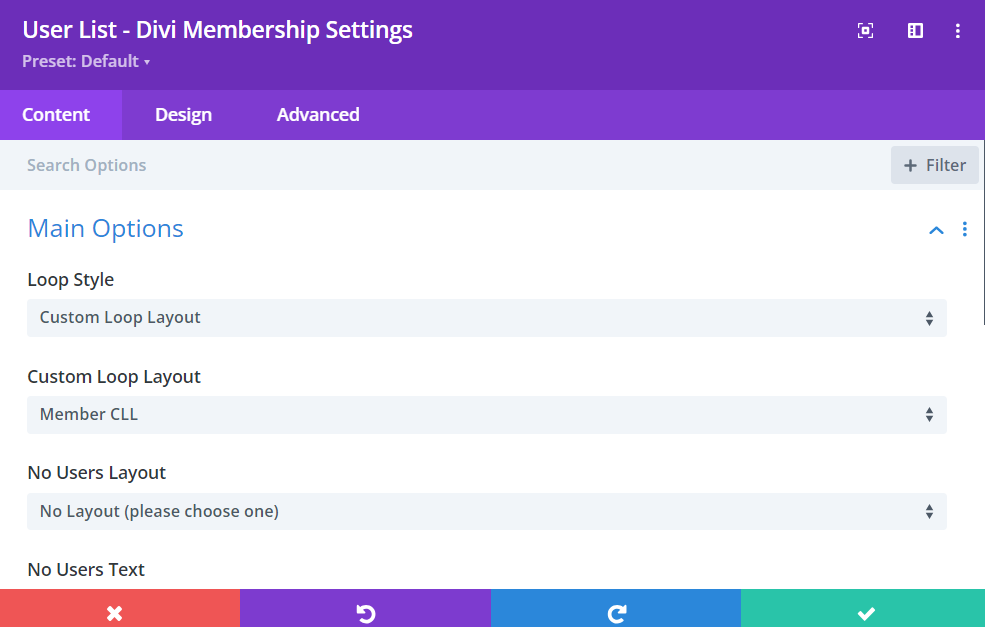Open the Loop Style dropdown

[x=487, y=317]
